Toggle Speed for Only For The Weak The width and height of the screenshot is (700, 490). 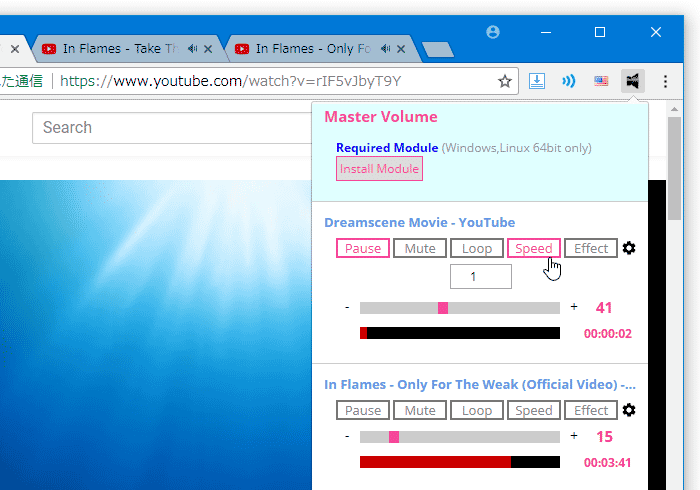[x=533, y=410]
